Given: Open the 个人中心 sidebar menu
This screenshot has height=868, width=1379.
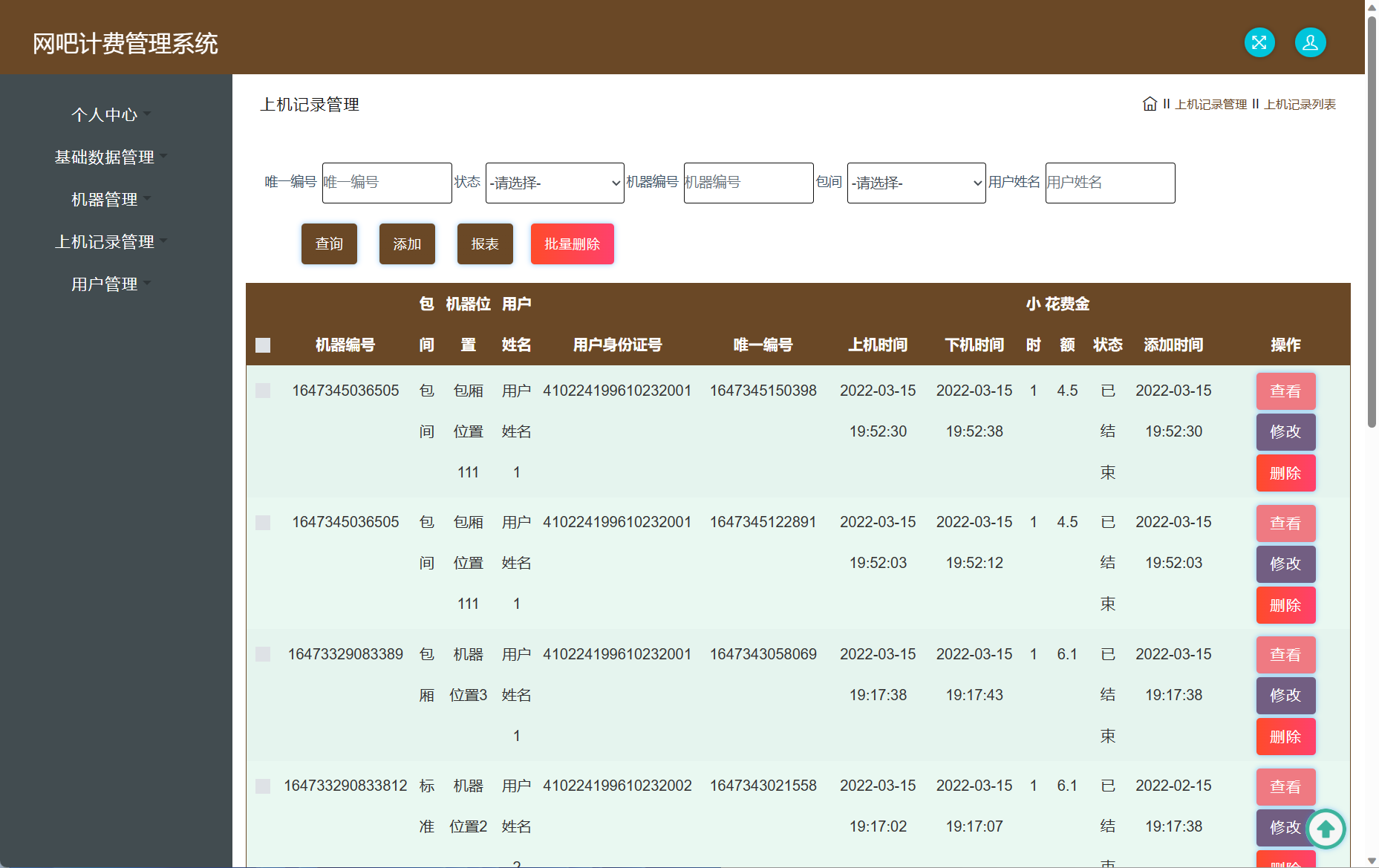Looking at the screenshot, I should tap(105, 114).
